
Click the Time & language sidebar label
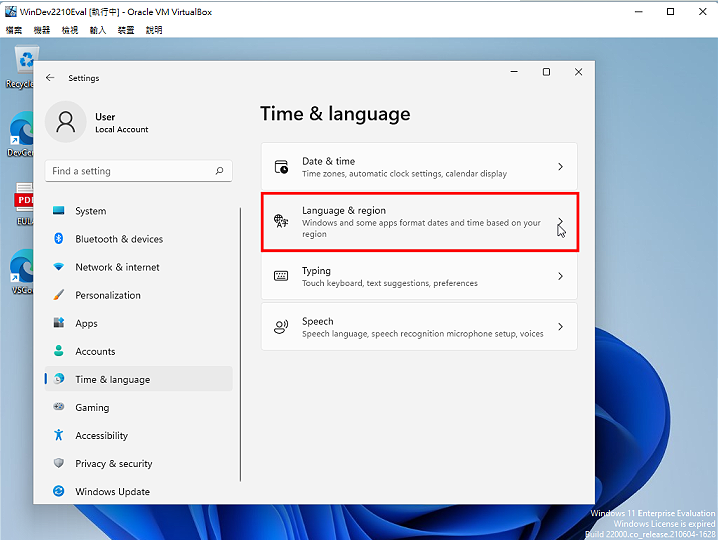[113, 379]
